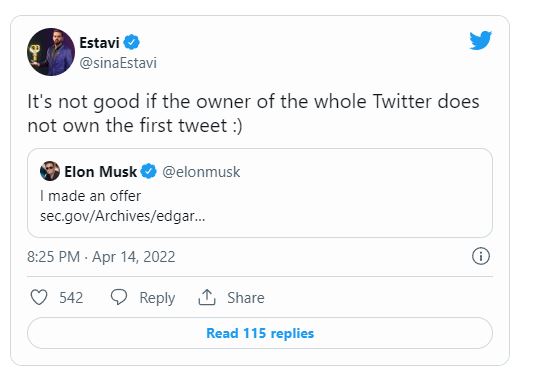Click the Share label

point(246,298)
